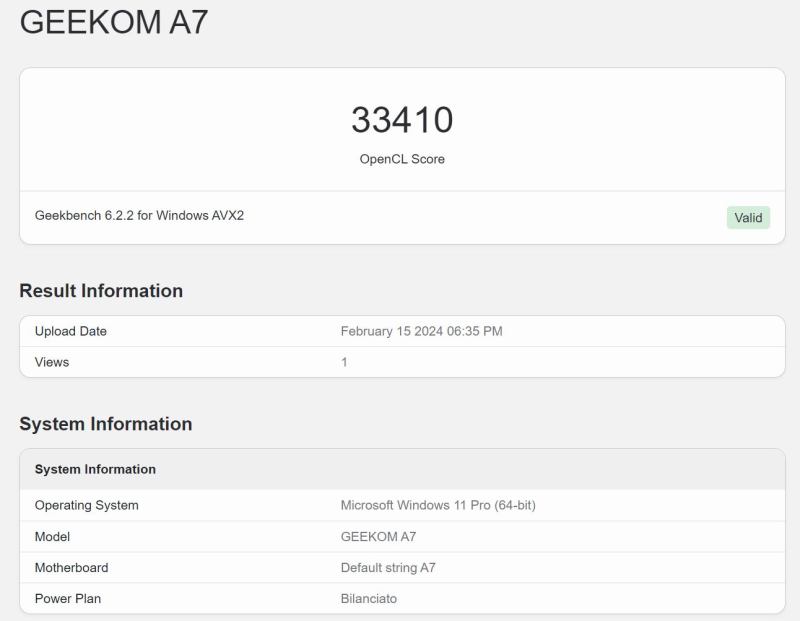This screenshot has width=800, height=621.
Task: Click the Microsoft Windows 11 Pro value
Action: [x=438, y=505]
